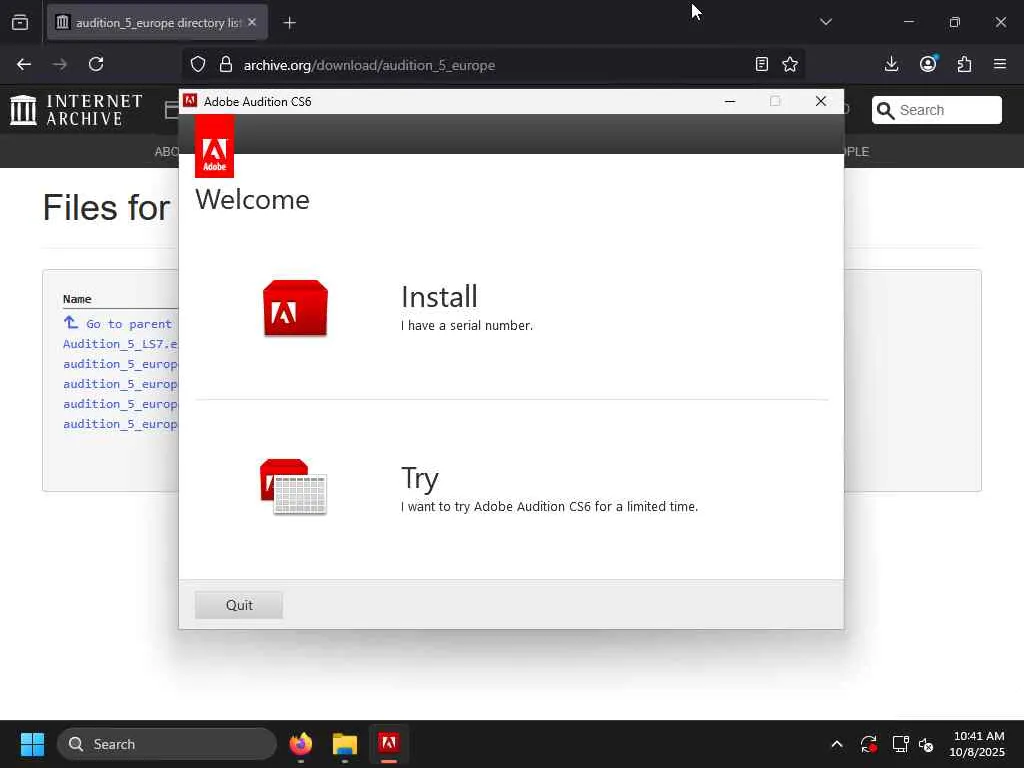Open File Explorer from the taskbar
This screenshot has width=1024, height=768.
pos(345,744)
